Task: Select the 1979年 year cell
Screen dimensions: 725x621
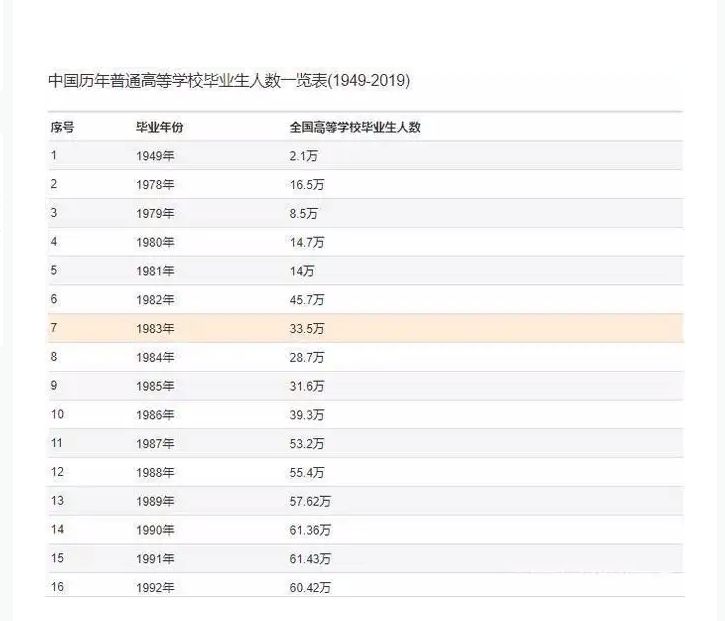Action: coord(155,213)
